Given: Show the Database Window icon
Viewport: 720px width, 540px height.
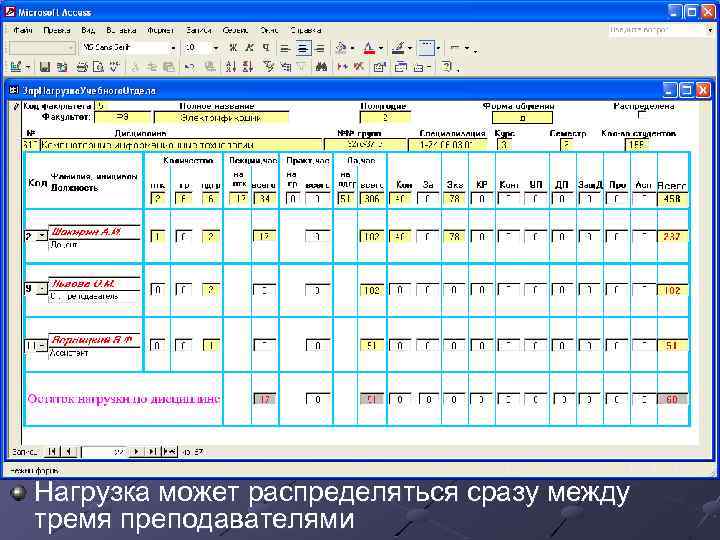Looking at the screenshot, I should pyautogui.click(x=401, y=67).
